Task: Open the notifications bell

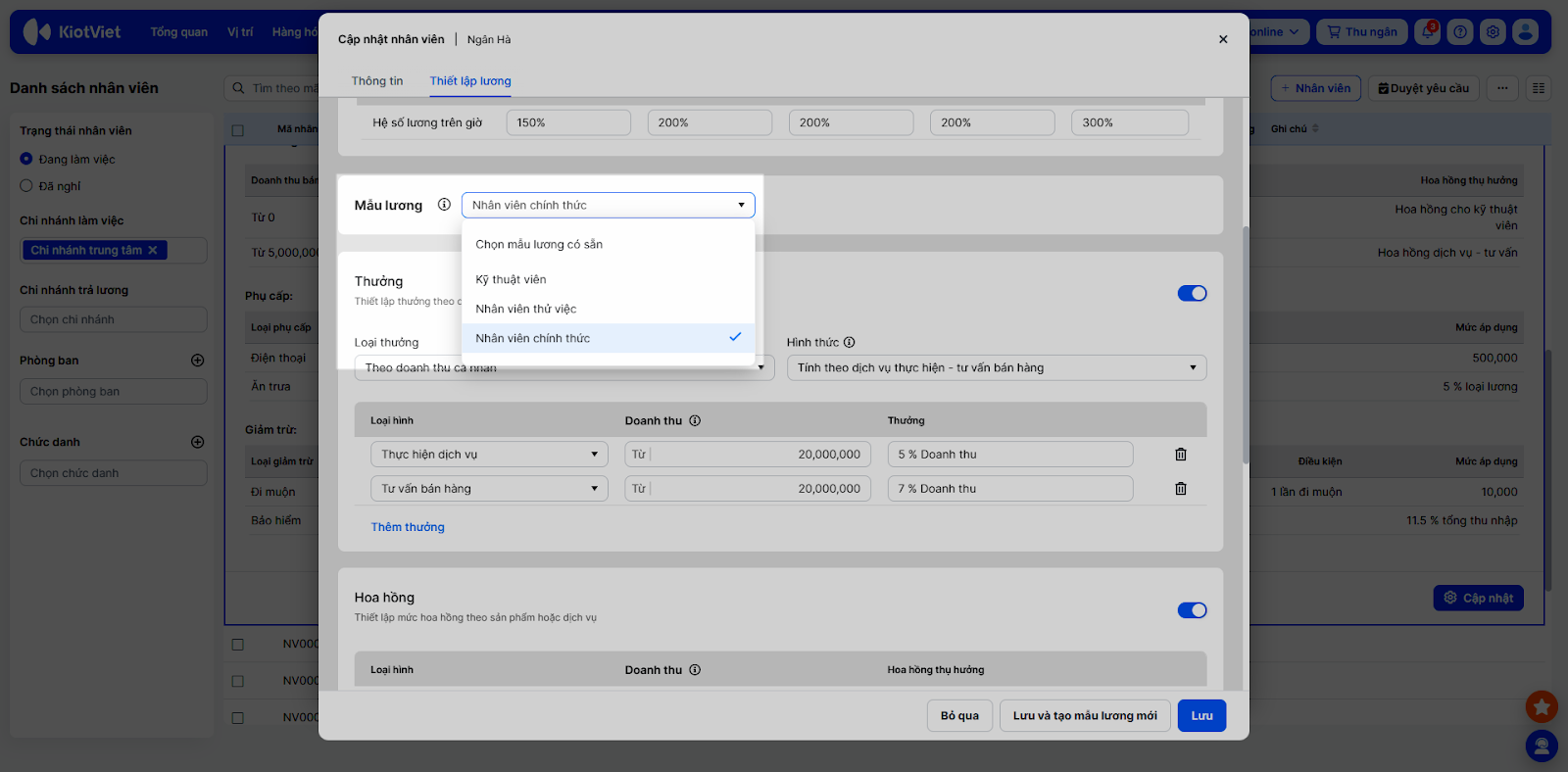Action: click(1427, 32)
